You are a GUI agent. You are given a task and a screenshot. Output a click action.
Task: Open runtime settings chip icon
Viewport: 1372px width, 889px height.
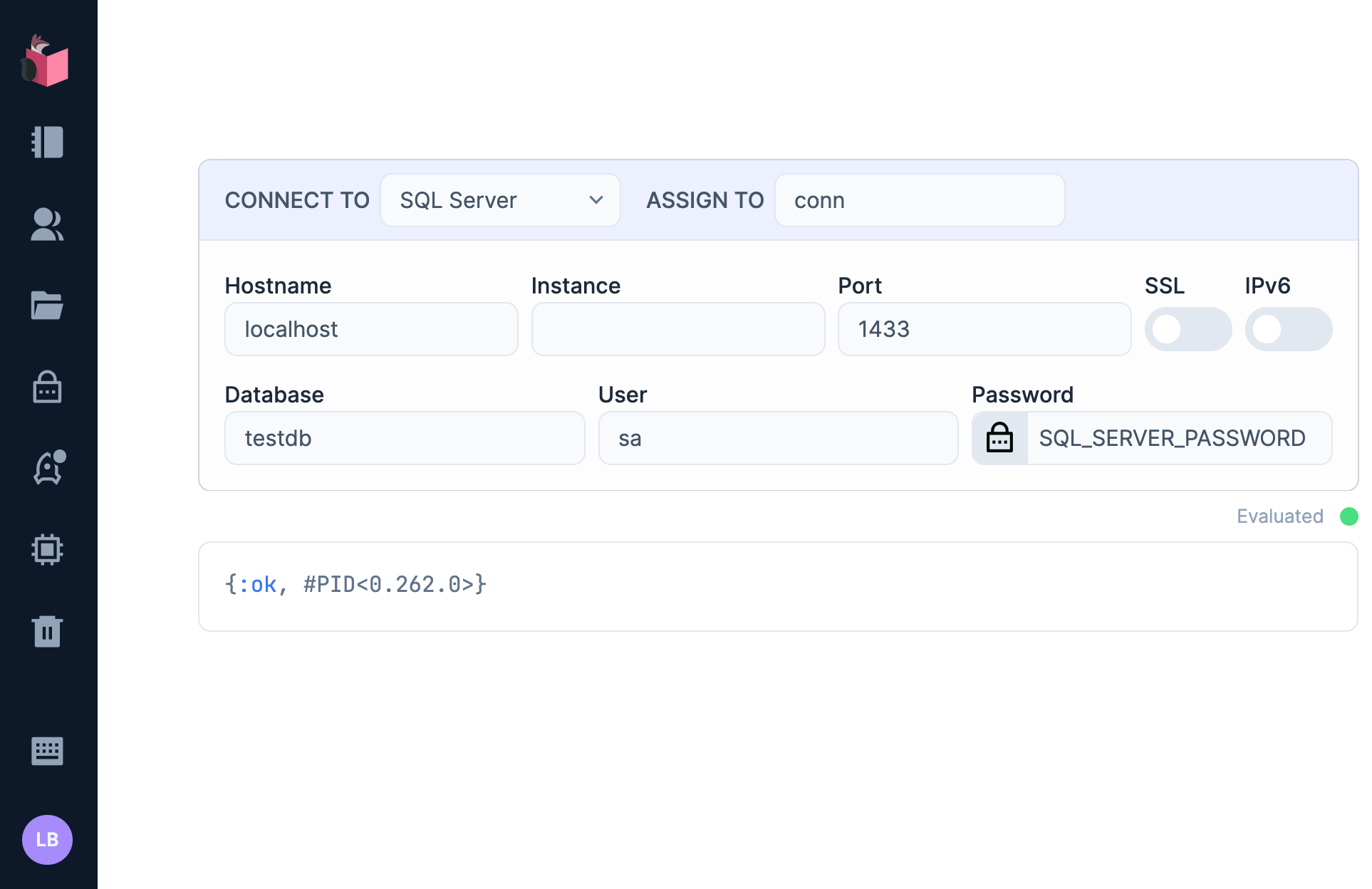47,549
